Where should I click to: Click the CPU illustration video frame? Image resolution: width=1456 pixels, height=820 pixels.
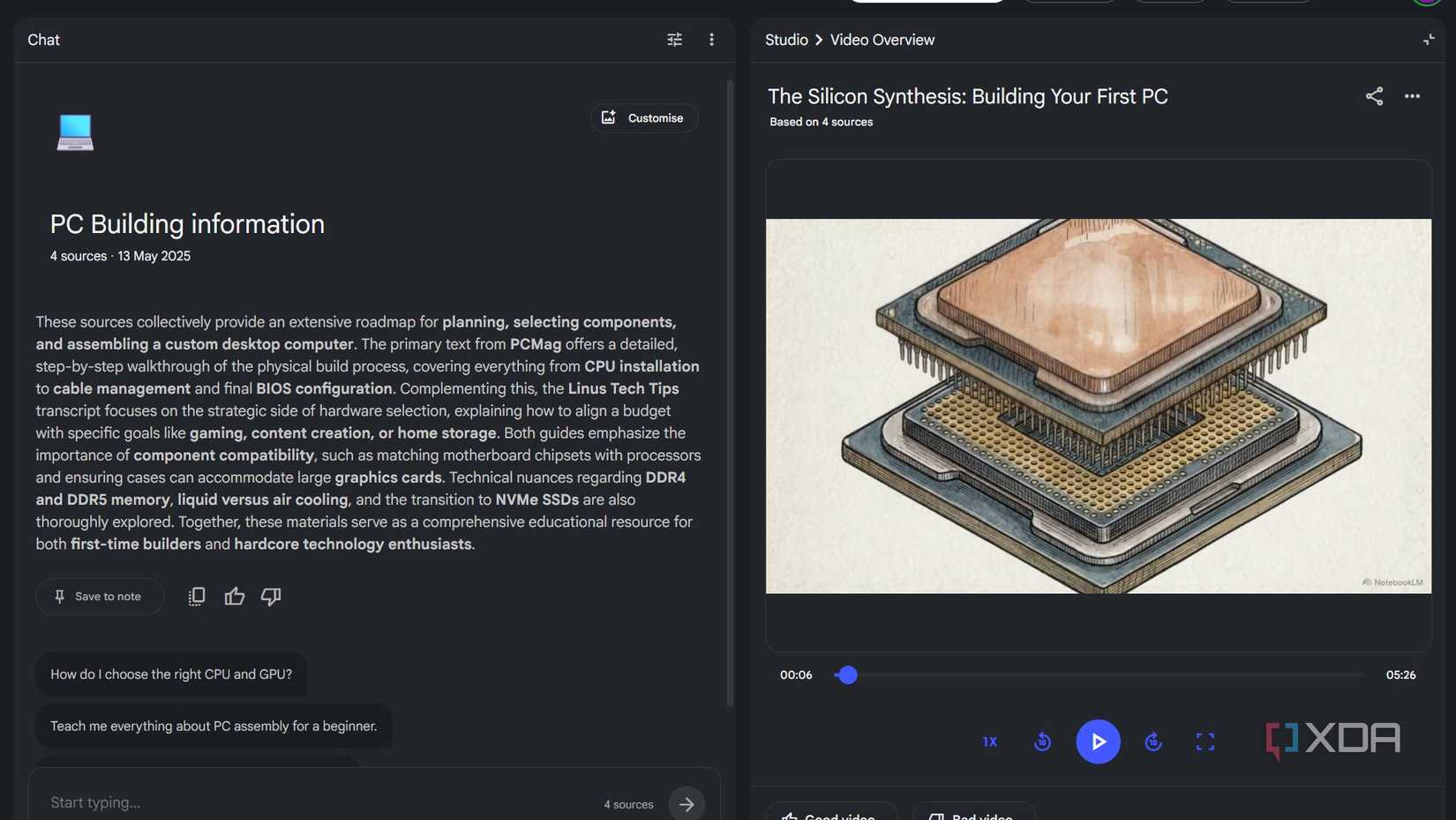pos(1099,406)
